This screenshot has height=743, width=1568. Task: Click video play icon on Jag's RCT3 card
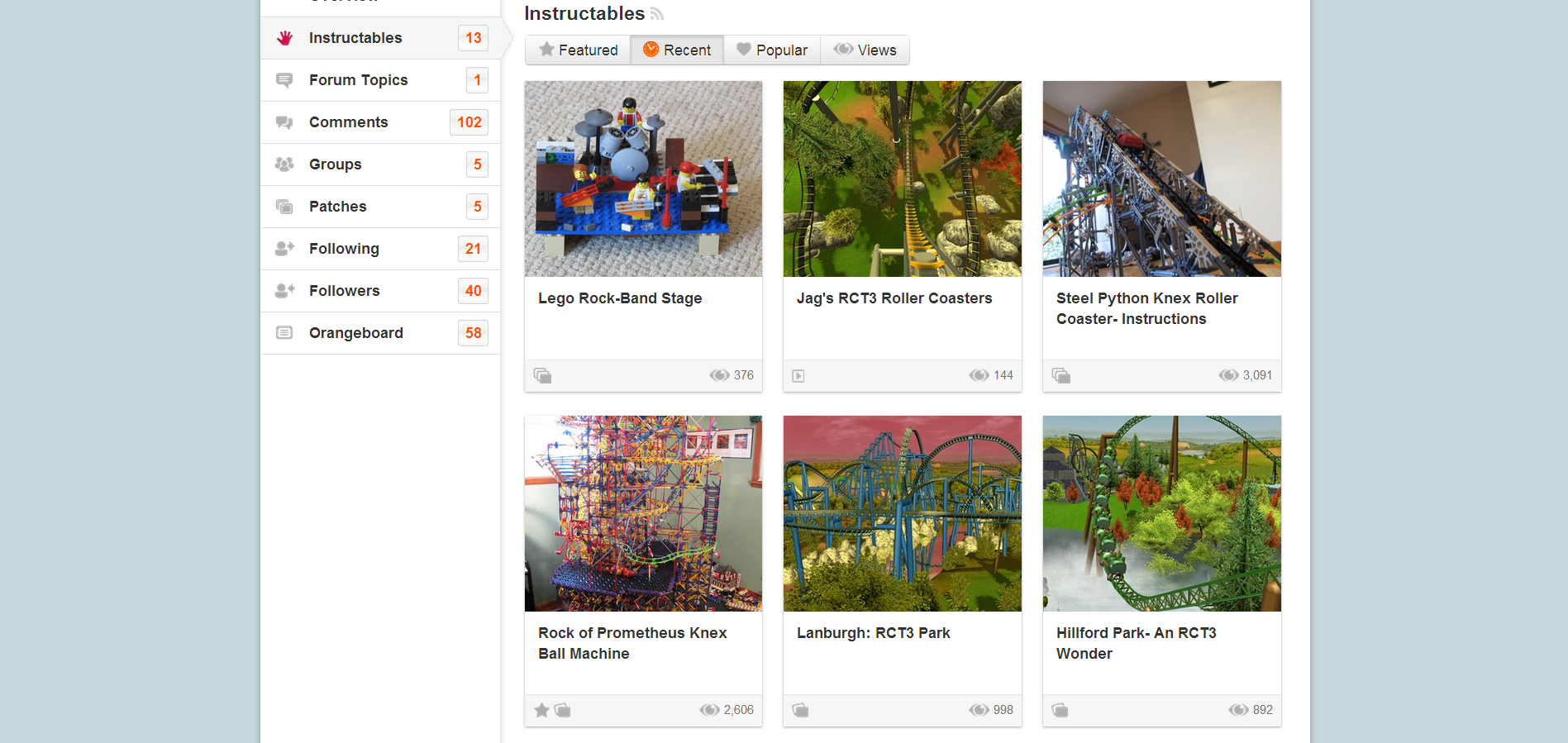(798, 376)
